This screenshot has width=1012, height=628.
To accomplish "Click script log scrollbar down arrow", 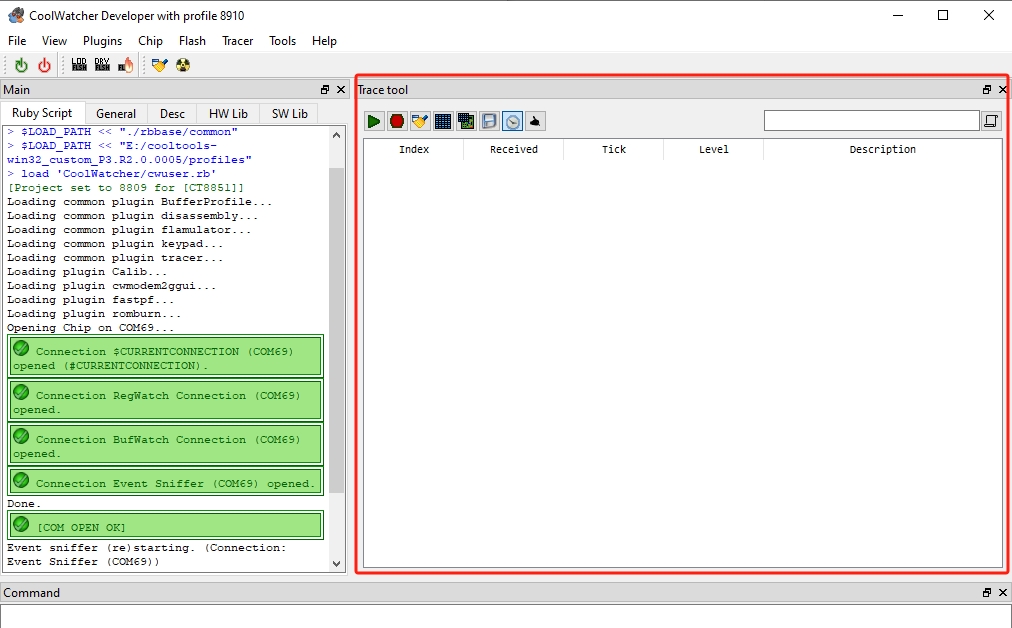I will point(336,563).
